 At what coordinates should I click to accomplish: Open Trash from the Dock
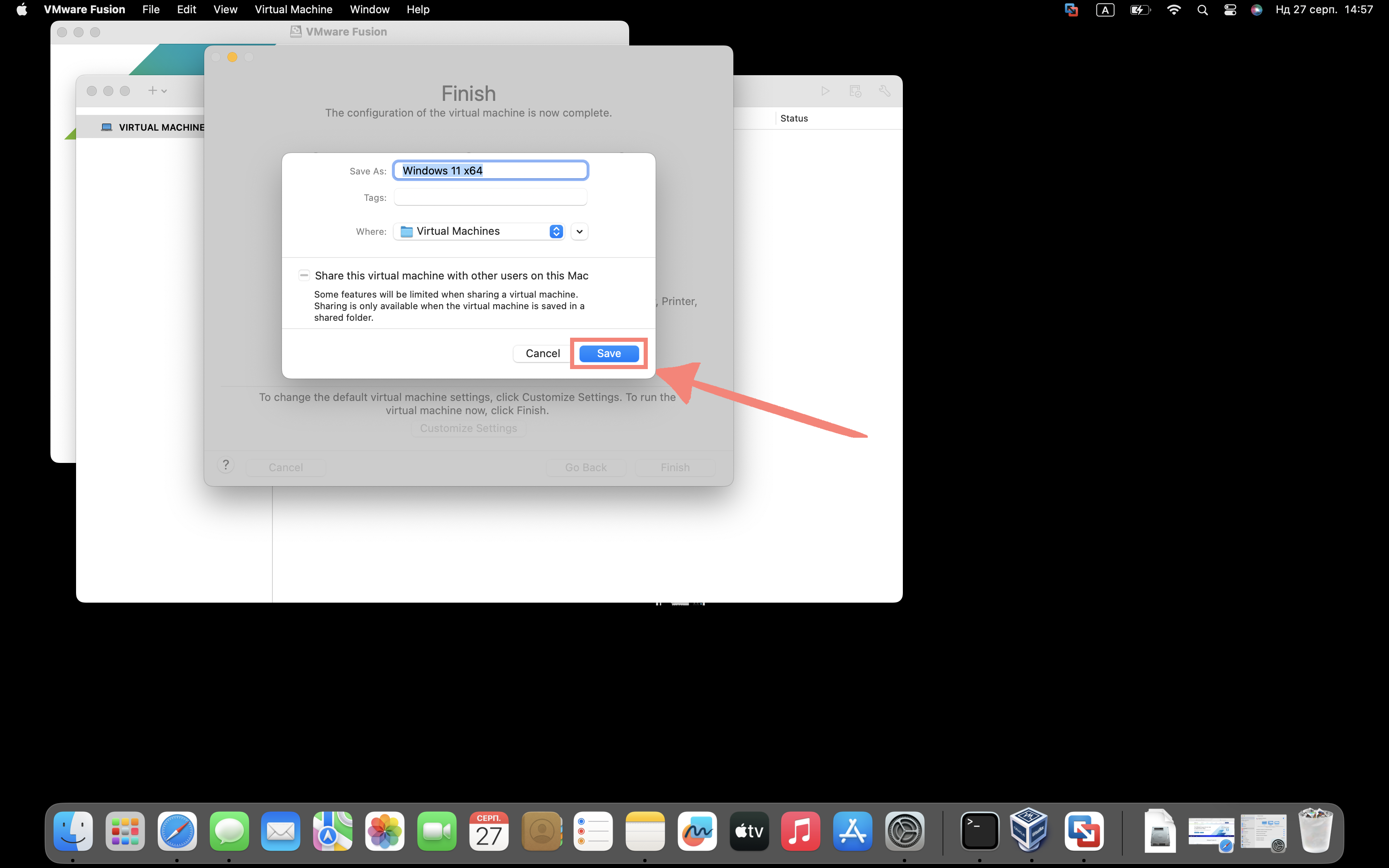[1315, 830]
